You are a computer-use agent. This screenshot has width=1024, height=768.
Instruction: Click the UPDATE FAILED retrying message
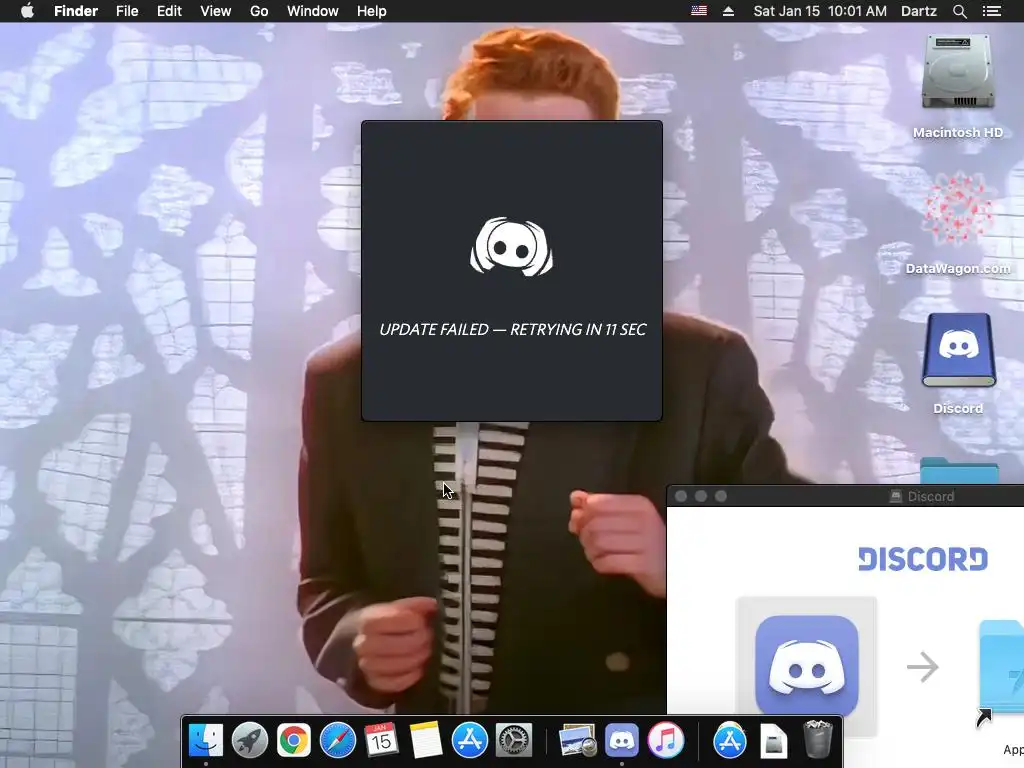pyautogui.click(x=513, y=329)
